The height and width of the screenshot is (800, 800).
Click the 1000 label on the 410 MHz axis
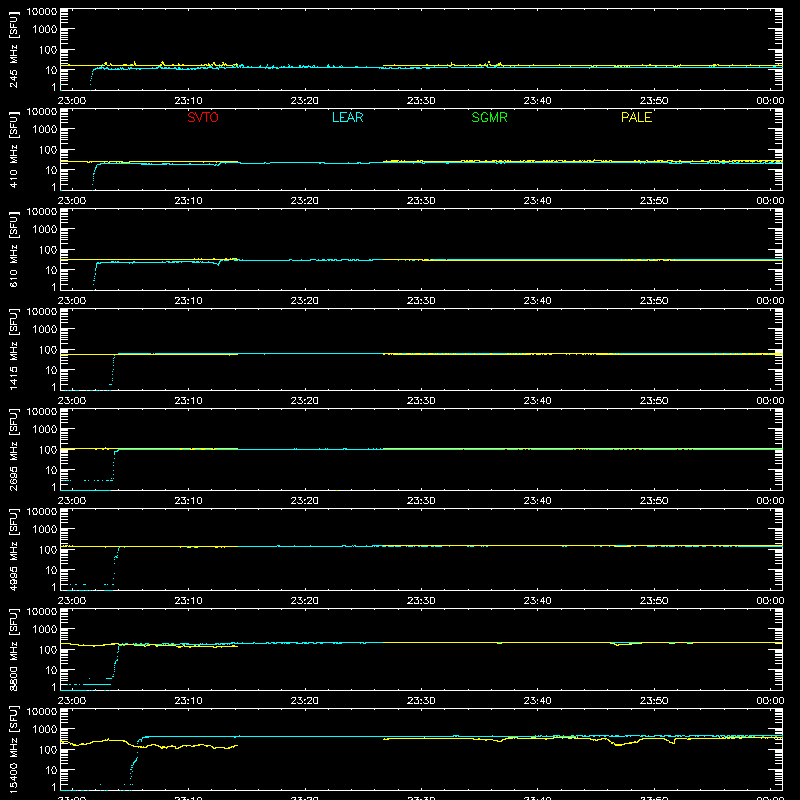click(45, 130)
